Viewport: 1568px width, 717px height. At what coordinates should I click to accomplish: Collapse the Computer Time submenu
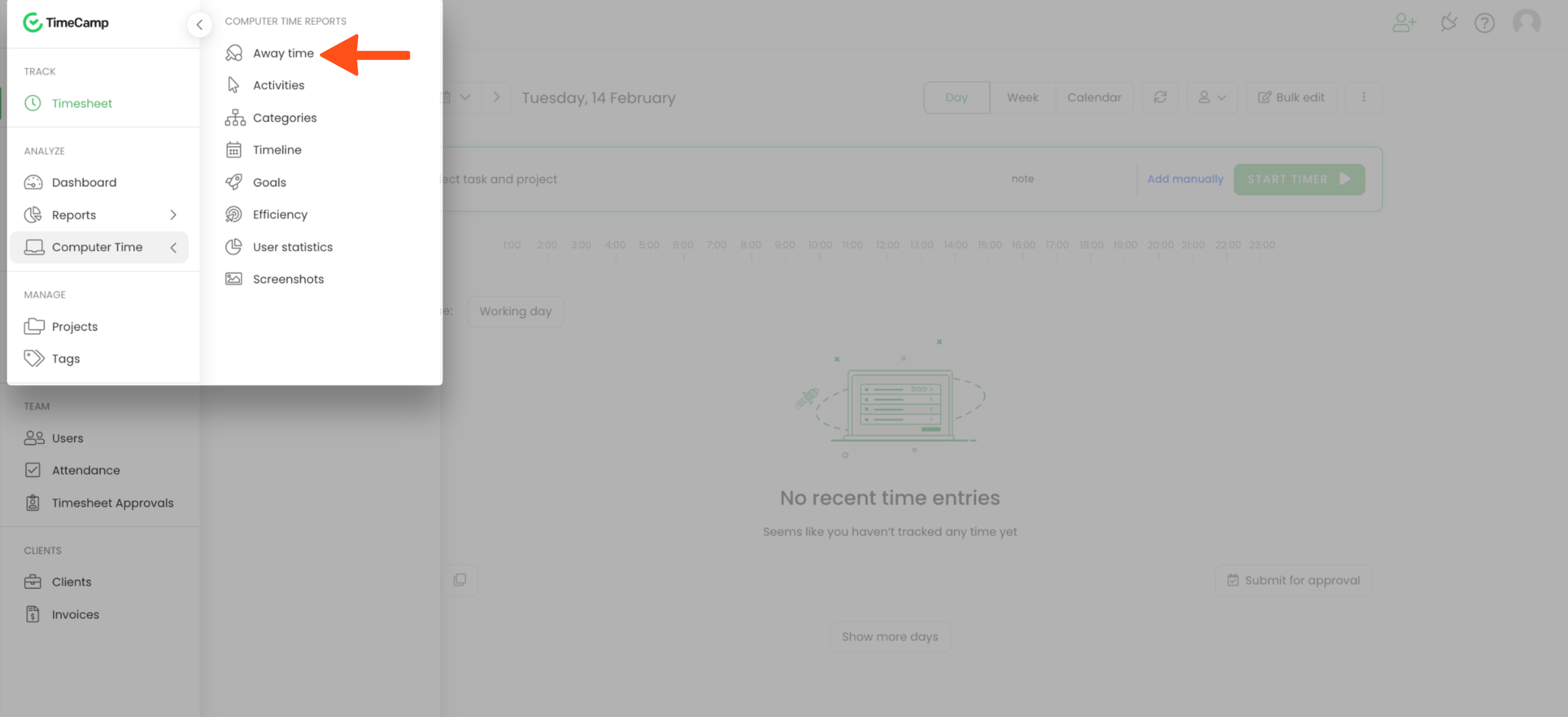click(173, 247)
